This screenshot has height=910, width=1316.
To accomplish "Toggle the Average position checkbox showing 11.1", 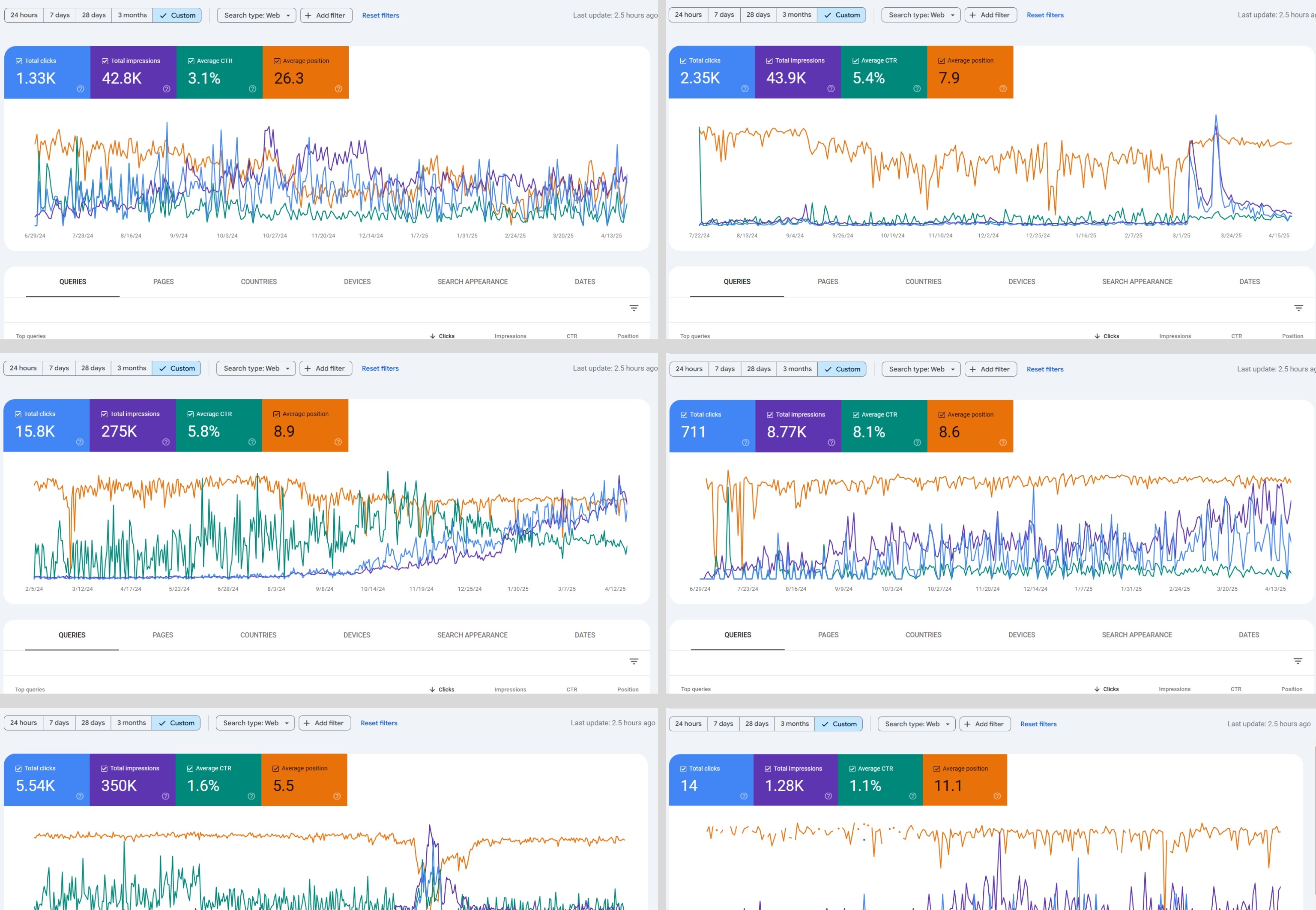I will tap(937, 769).
